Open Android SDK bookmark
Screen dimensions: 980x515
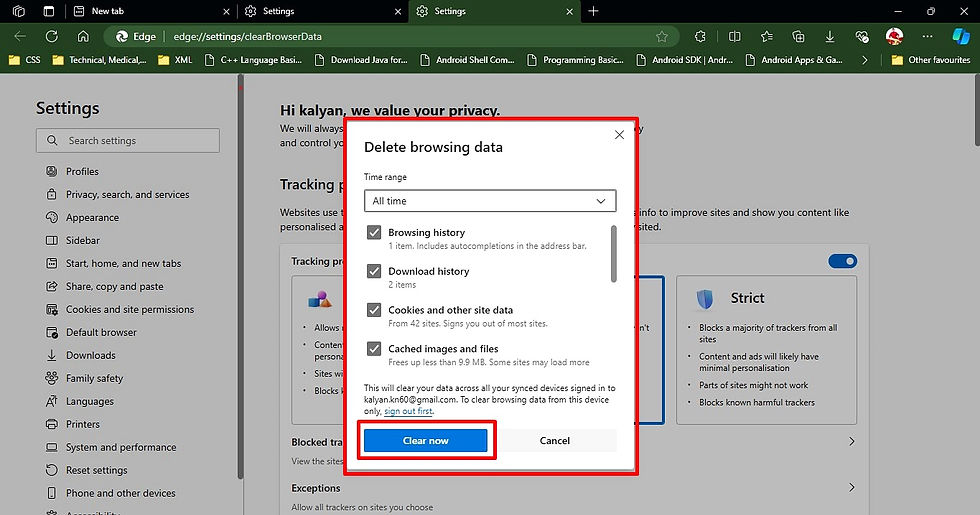click(x=684, y=60)
